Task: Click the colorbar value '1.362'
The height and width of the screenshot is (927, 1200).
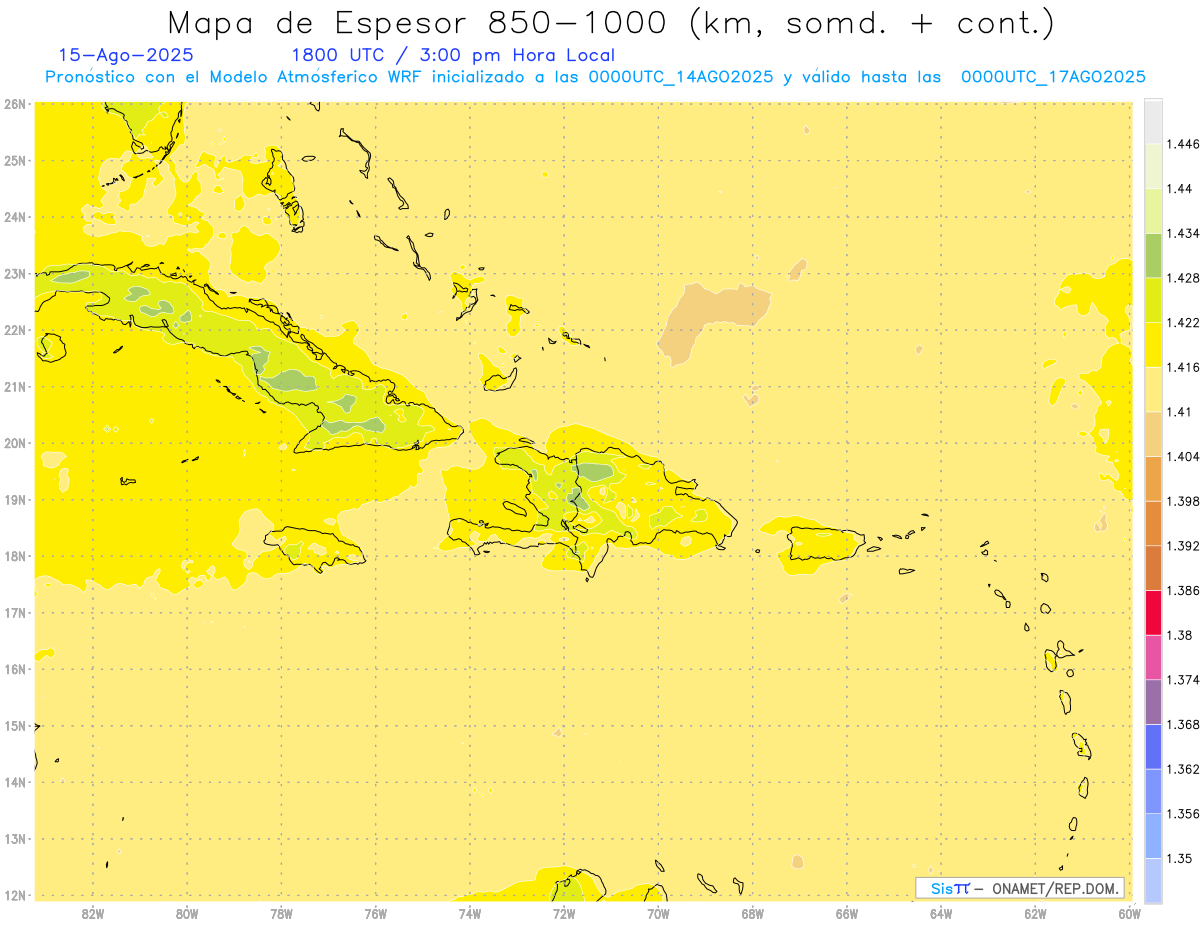Action: point(1183,769)
